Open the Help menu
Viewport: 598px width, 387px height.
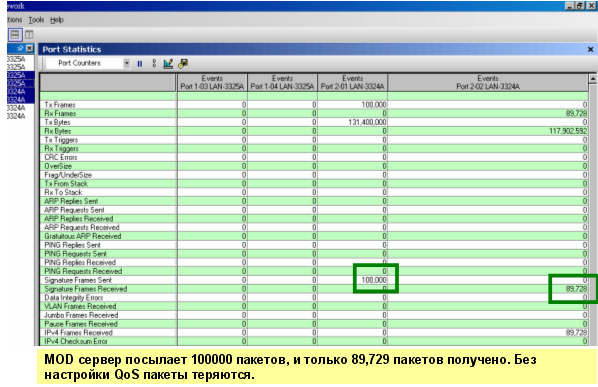[x=57, y=19]
